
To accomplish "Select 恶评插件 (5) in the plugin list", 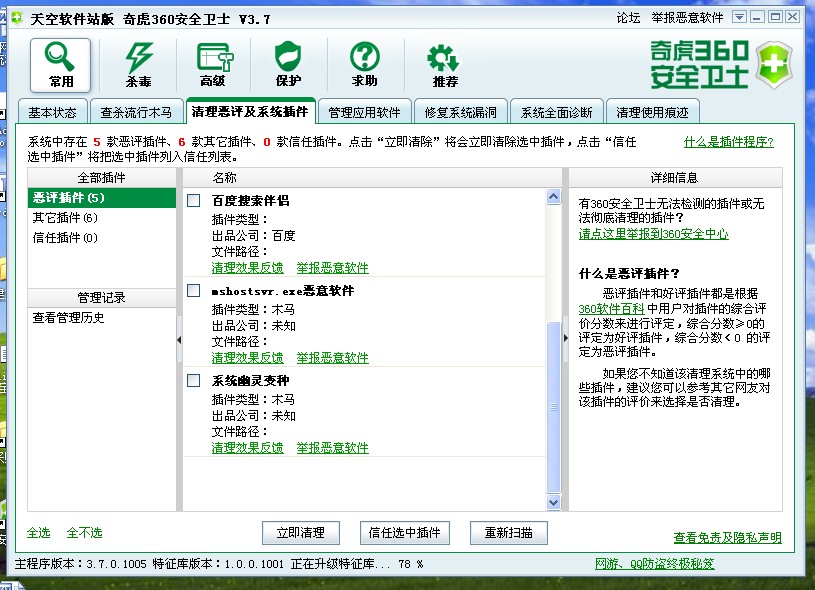I will pyautogui.click(x=102, y=198).
